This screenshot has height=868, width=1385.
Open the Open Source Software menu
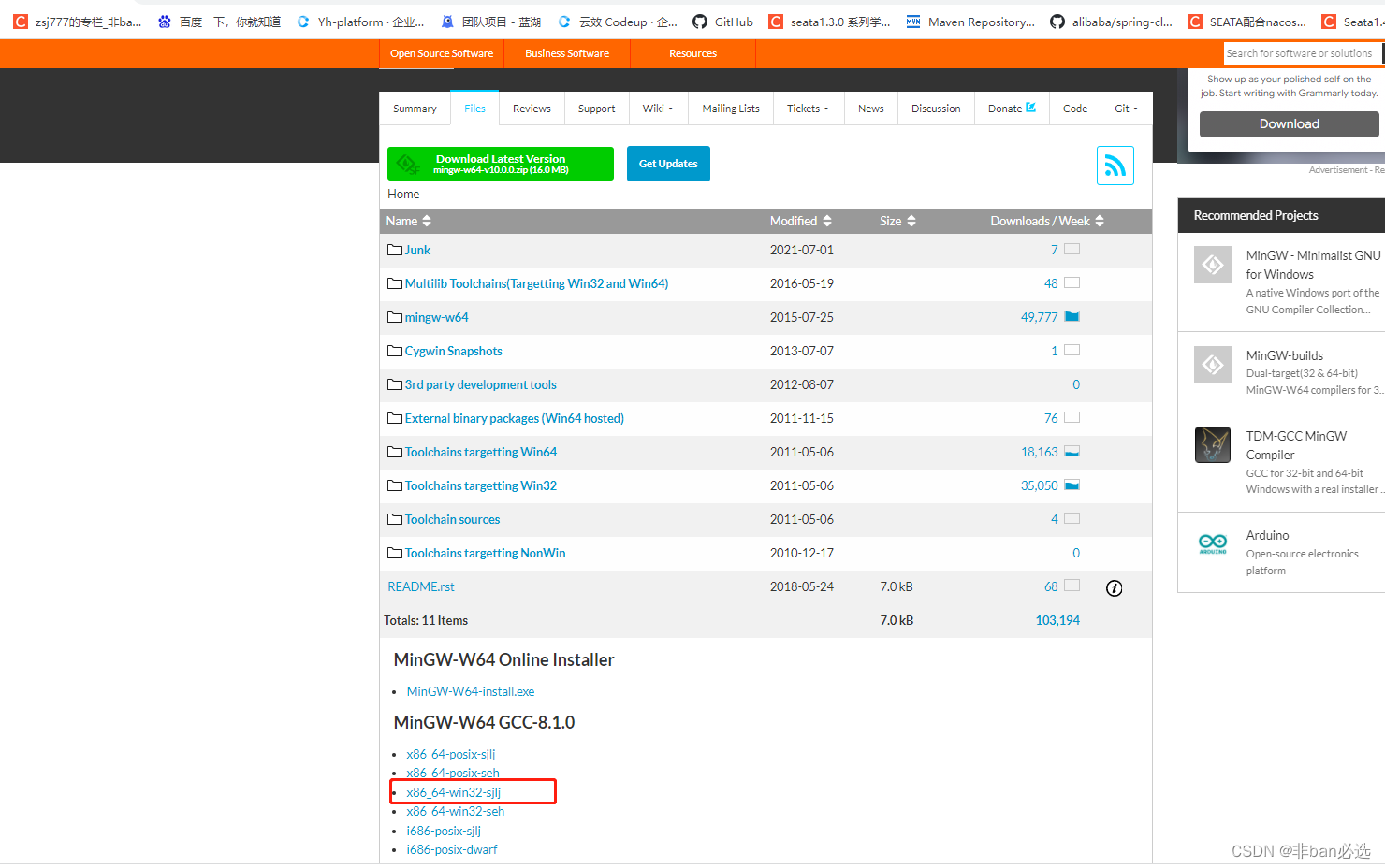[x=442, y=53]
